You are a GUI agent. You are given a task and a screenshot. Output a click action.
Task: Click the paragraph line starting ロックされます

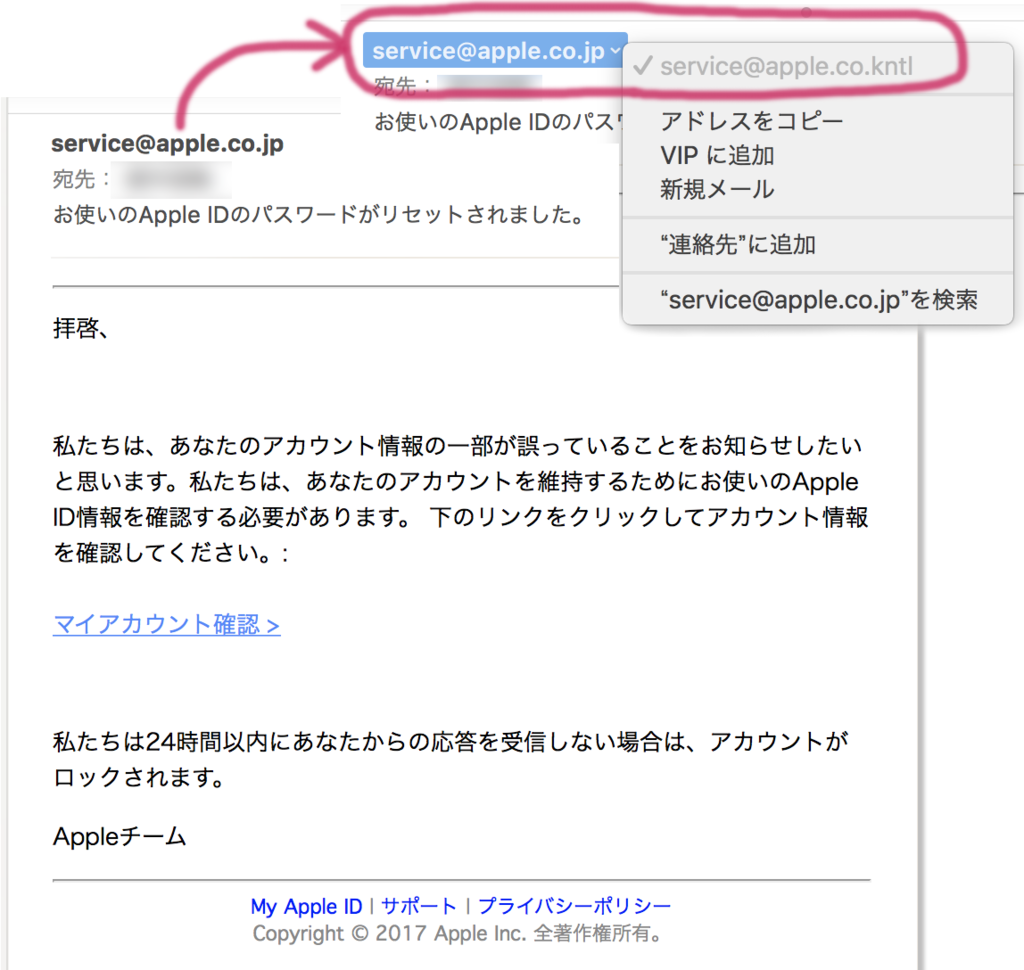coord(139,777)
